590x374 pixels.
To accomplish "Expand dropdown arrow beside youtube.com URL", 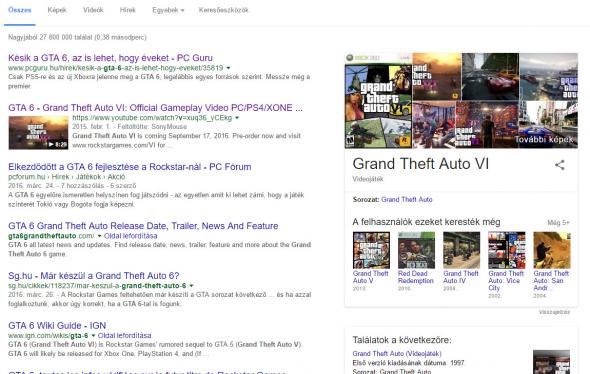I will click(x=237, y=118).
